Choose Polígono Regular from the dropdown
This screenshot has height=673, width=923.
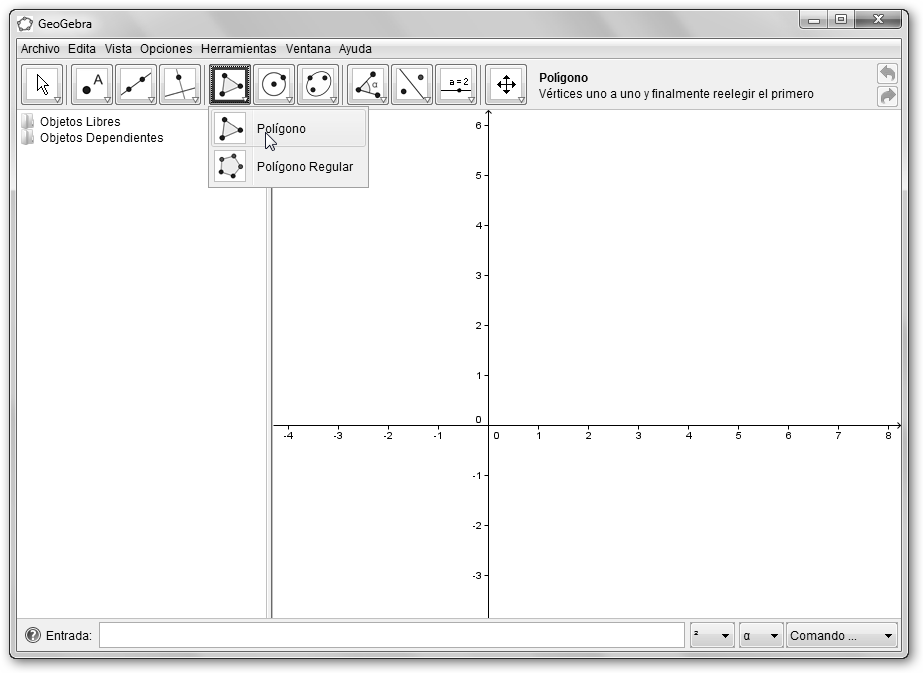point(304,167)
